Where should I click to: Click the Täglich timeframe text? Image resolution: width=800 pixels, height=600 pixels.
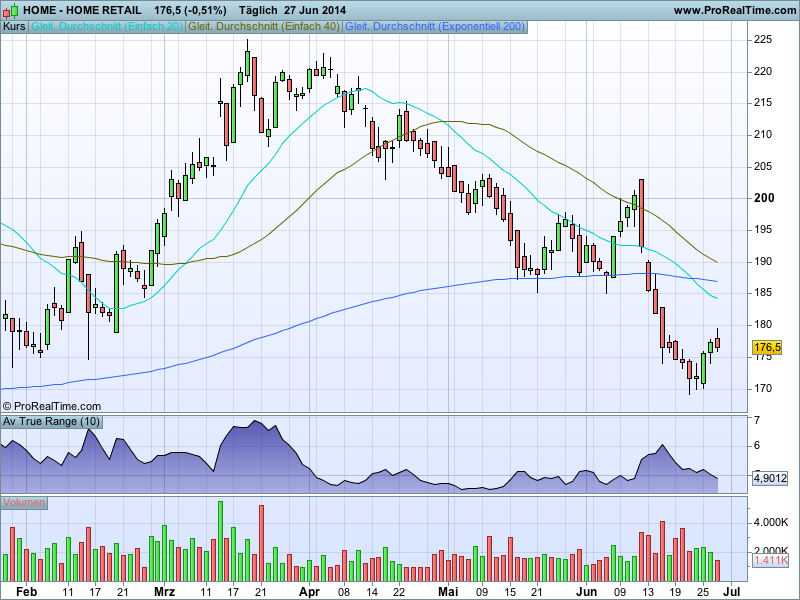[258, 10]
